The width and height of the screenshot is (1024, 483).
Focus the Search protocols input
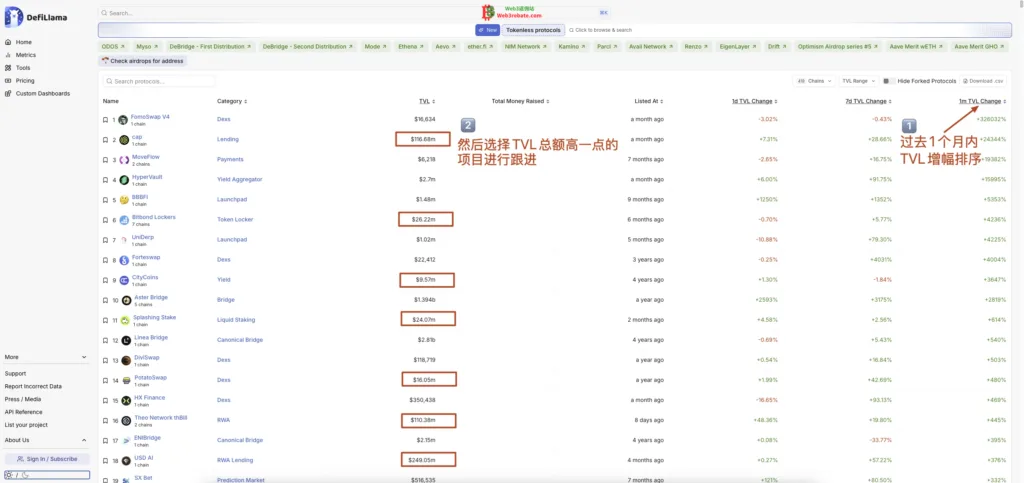point(159,82)
